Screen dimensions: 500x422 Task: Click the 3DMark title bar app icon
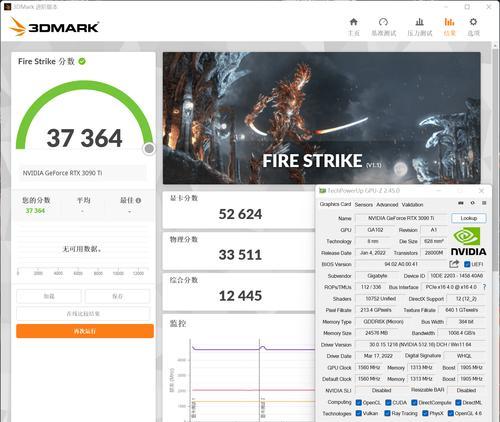pos(7,7)
